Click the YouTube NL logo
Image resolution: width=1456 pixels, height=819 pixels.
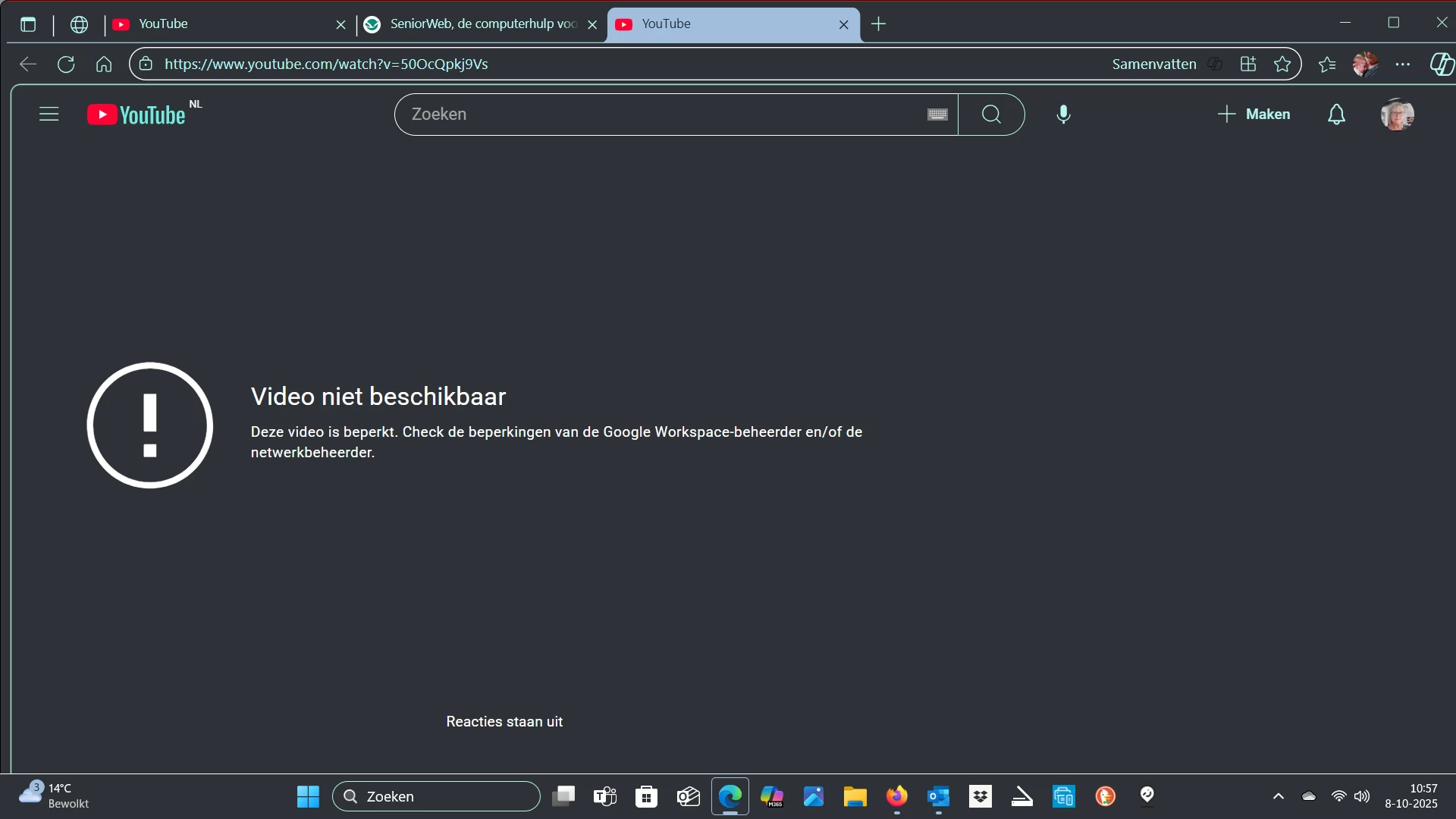click(137, 115)
